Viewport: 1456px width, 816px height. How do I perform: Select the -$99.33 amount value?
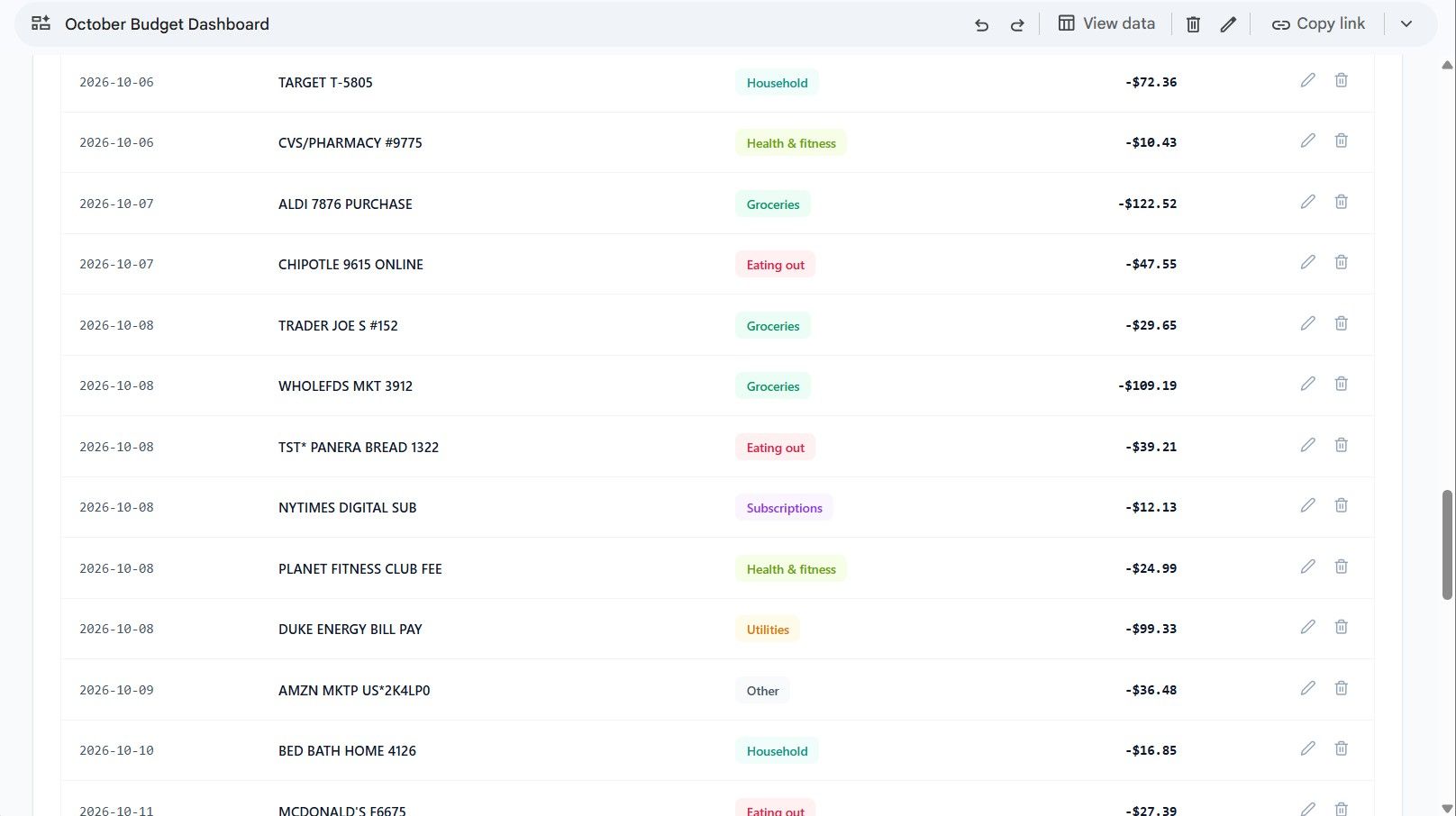click(1151, 629)
